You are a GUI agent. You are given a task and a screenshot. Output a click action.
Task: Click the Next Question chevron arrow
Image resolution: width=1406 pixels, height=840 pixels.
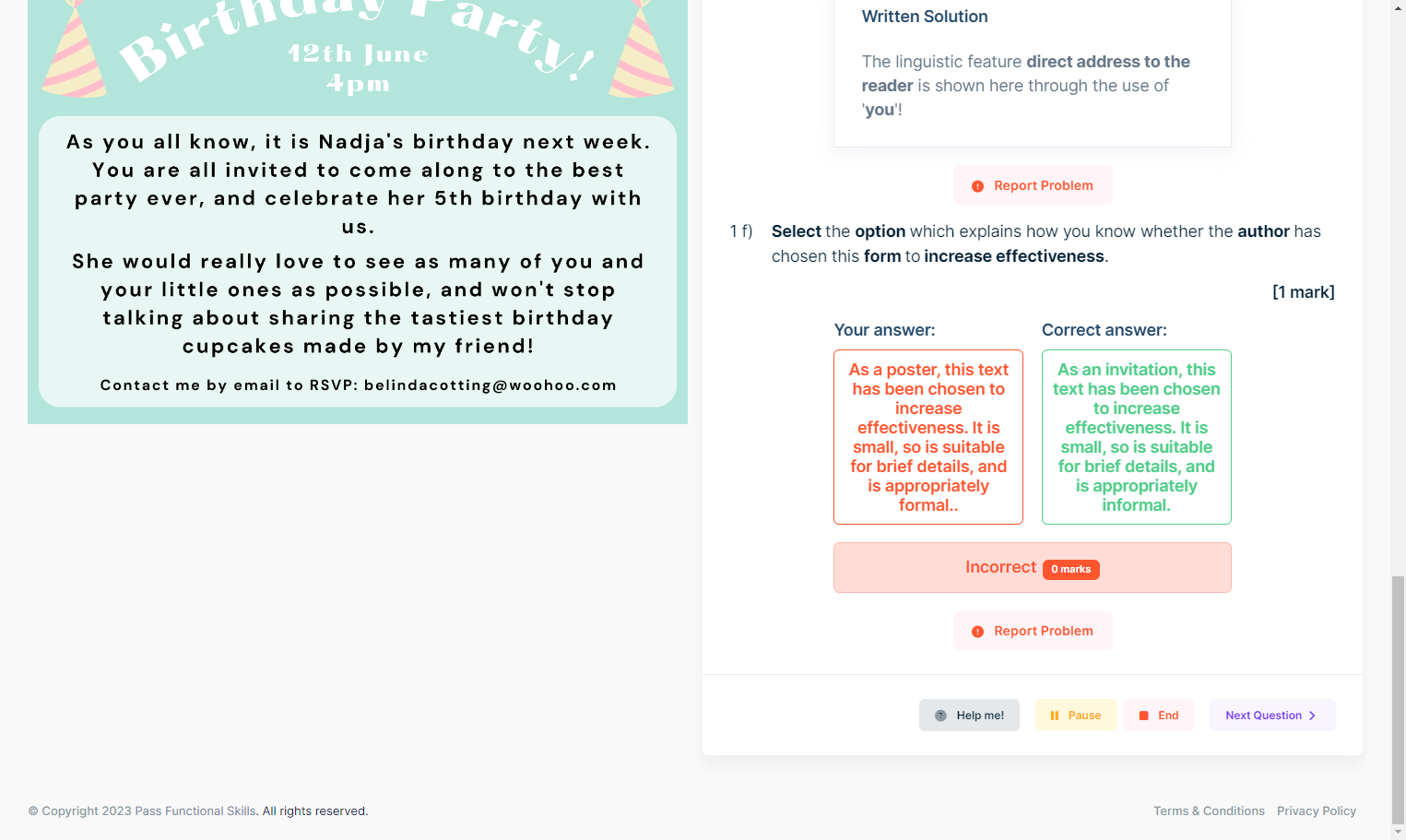point(1312,716)
